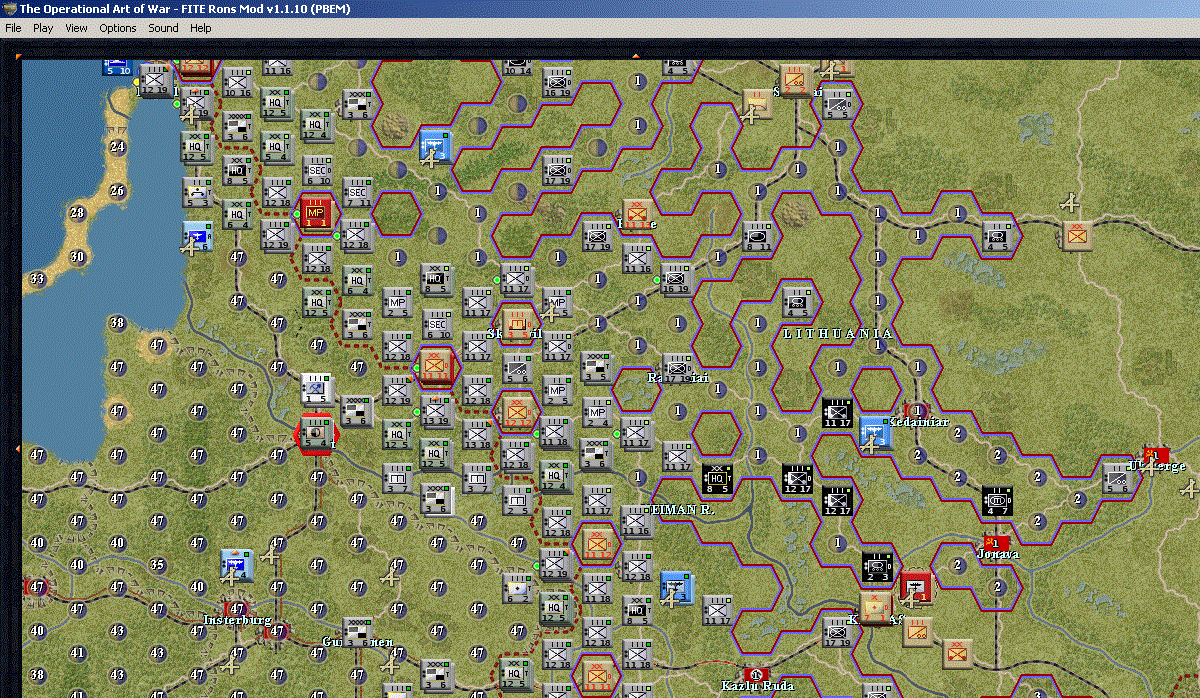Click the hex marked 28 on the spit

point(77,213)
